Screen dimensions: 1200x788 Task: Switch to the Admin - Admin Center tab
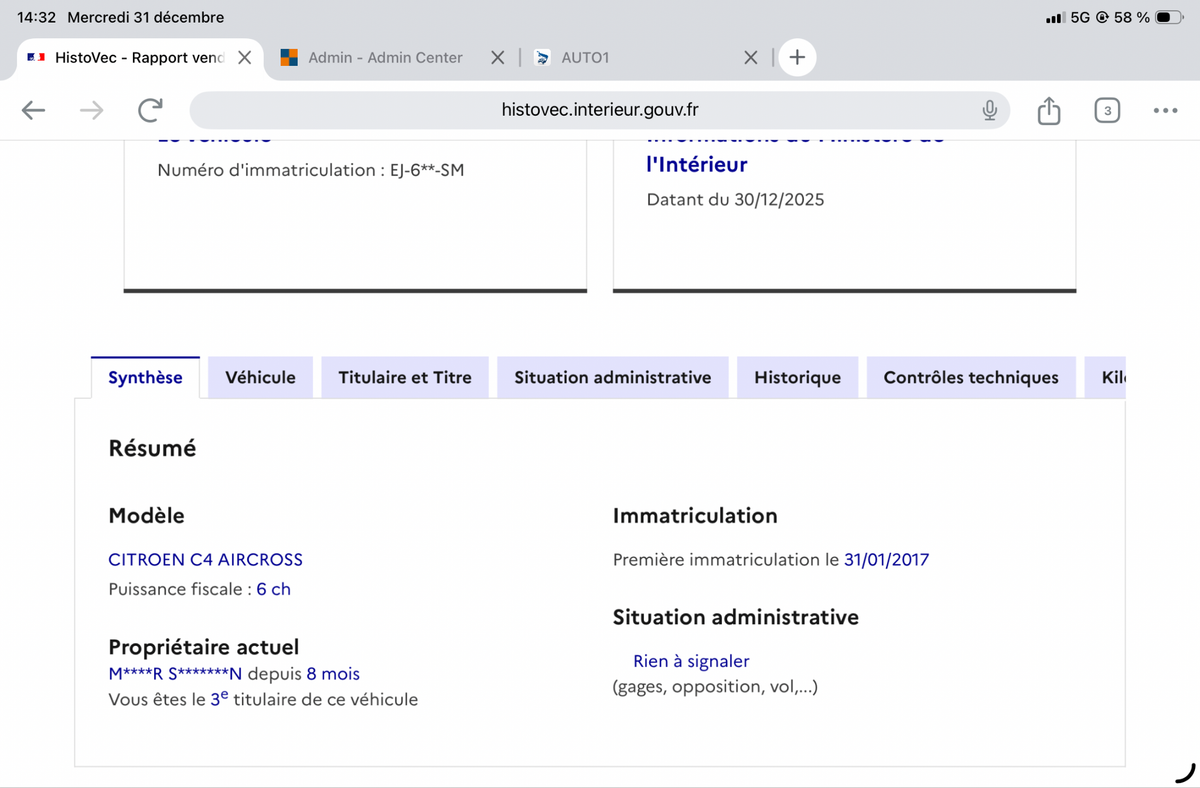click(x=385, y=58)
